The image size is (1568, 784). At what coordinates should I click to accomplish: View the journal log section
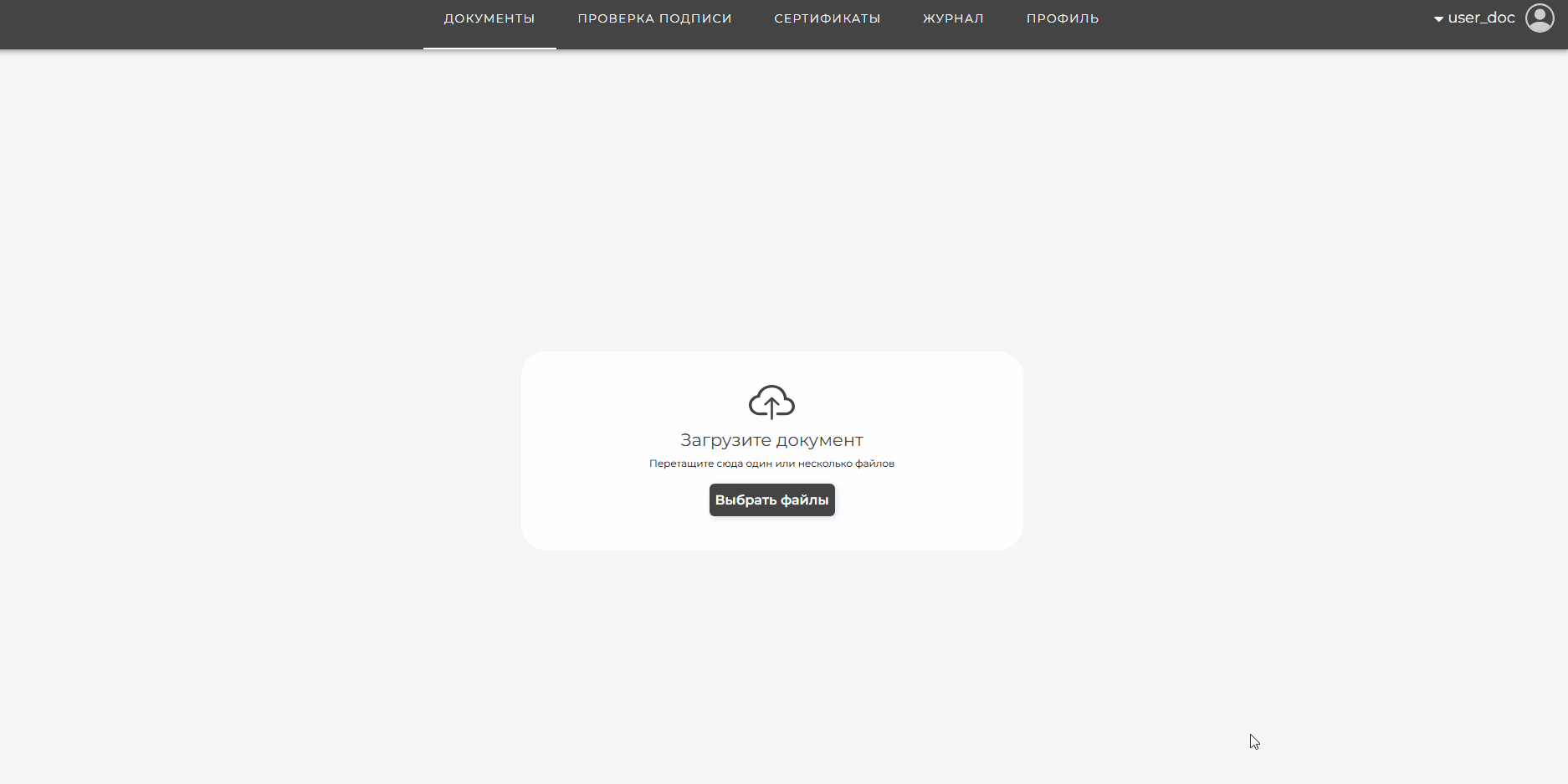pyautogui.click(x=953, y=18)
